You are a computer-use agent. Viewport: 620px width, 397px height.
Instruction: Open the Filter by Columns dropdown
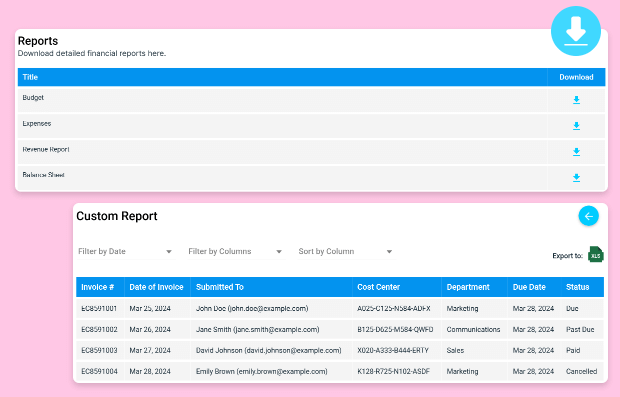[x=235, y=251]
